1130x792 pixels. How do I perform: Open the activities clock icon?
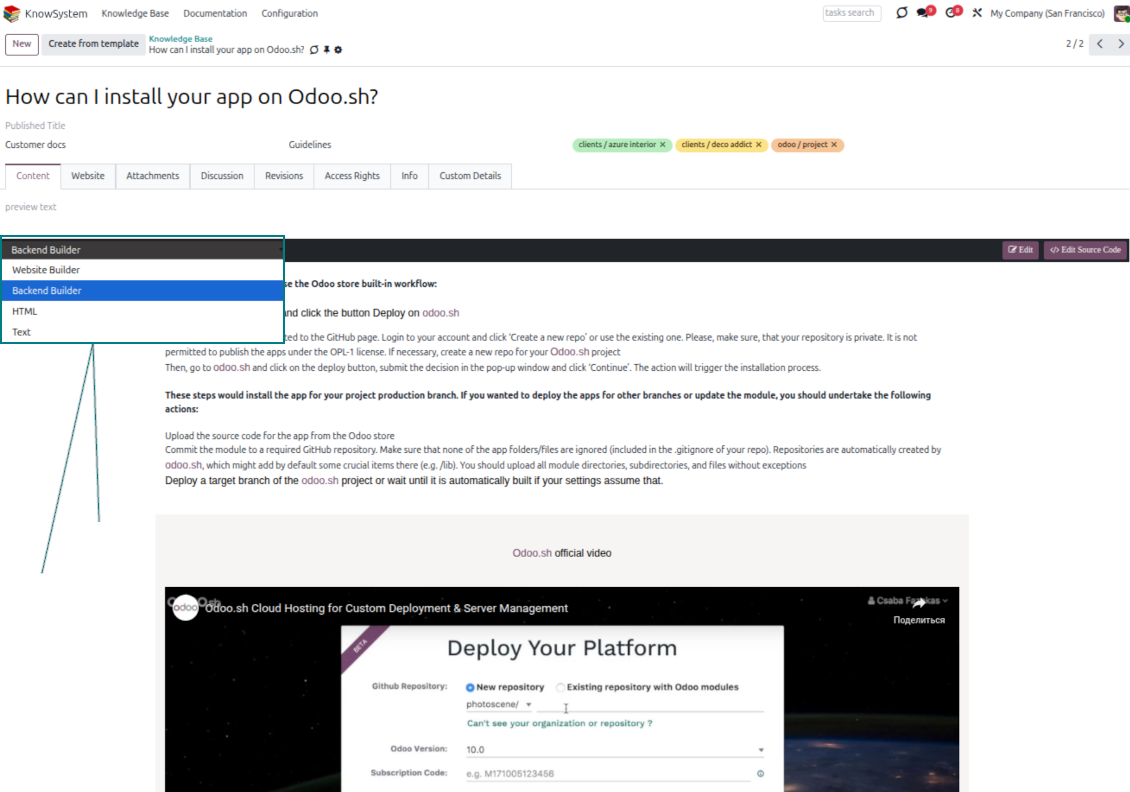[951, 14]
